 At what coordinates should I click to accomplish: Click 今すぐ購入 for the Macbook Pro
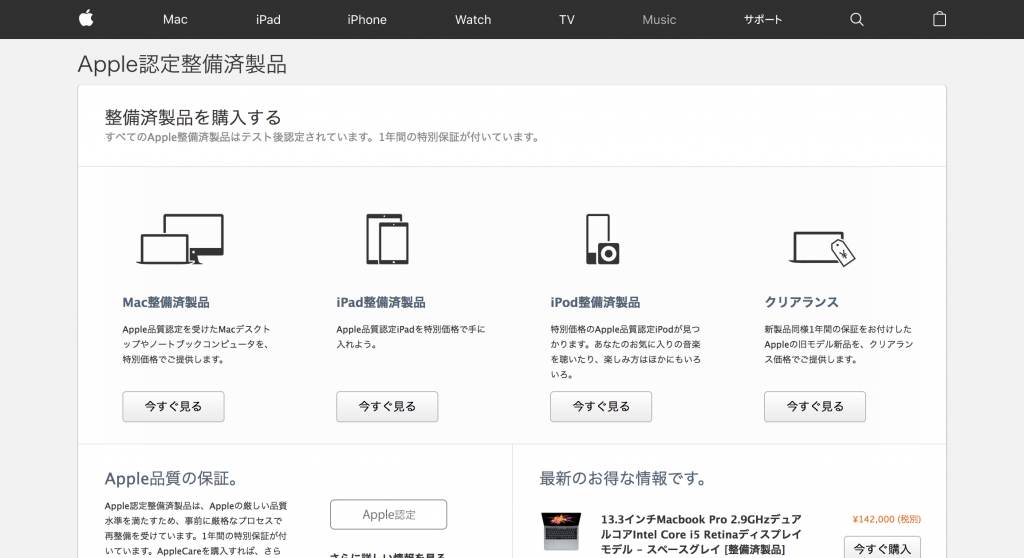[882, 548]
